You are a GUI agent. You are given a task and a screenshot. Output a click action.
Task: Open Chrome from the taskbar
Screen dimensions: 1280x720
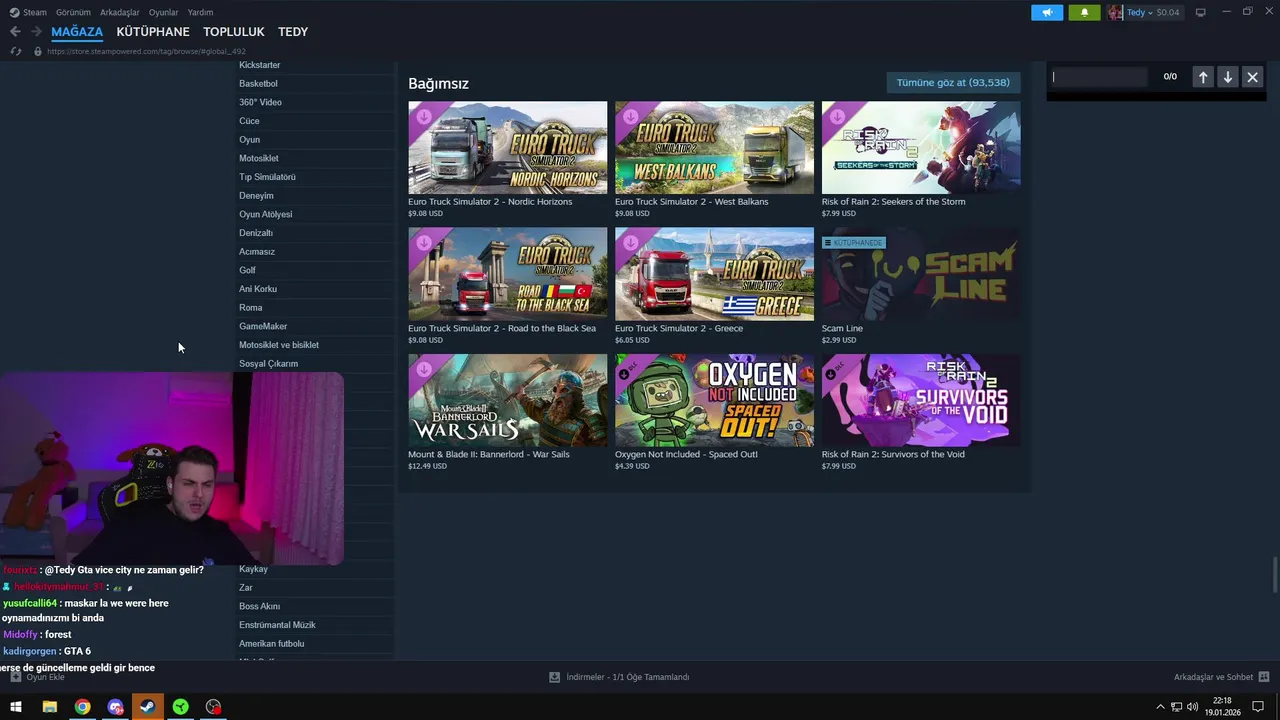[x=82, y=707]
